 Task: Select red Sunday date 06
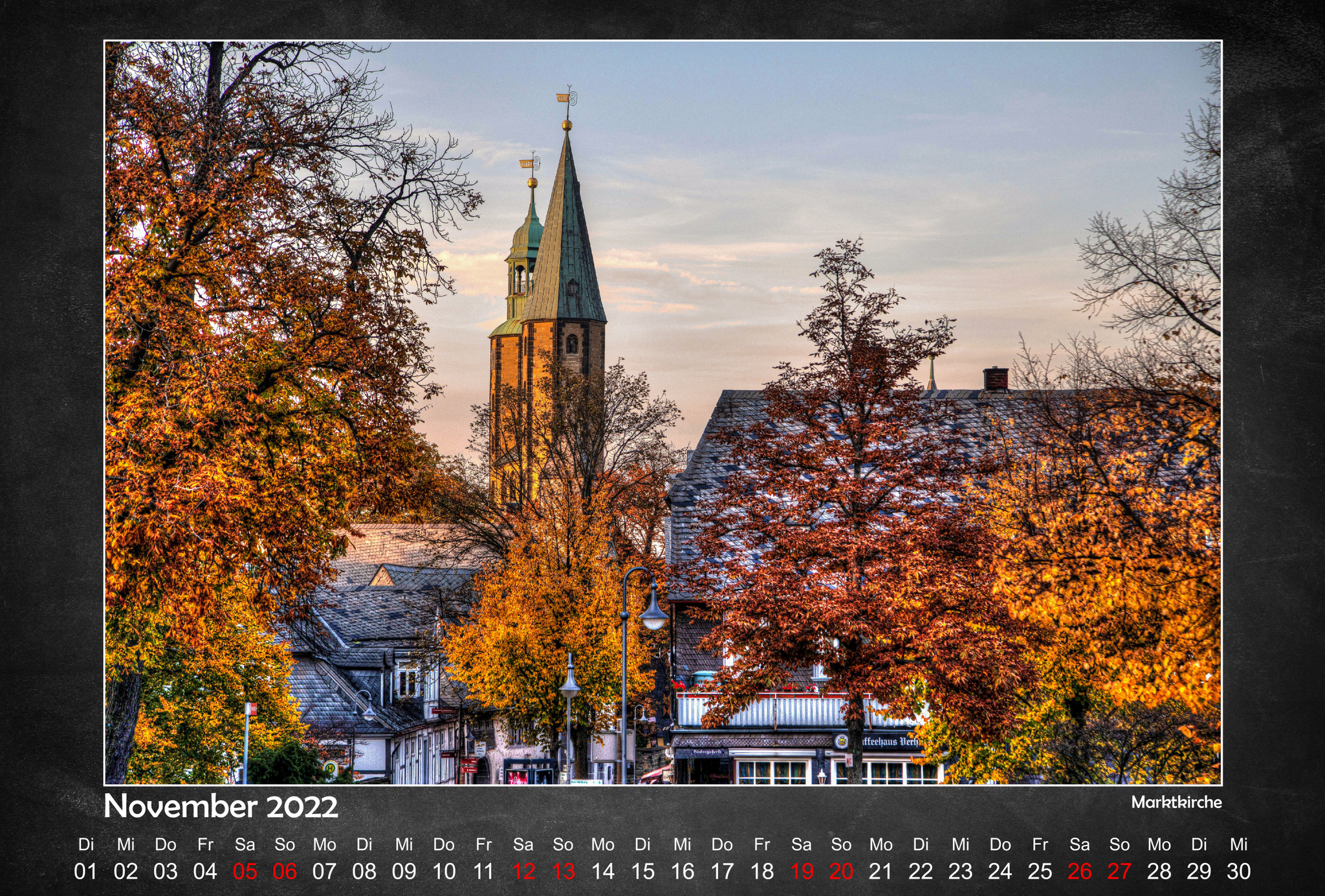(285, 871)
